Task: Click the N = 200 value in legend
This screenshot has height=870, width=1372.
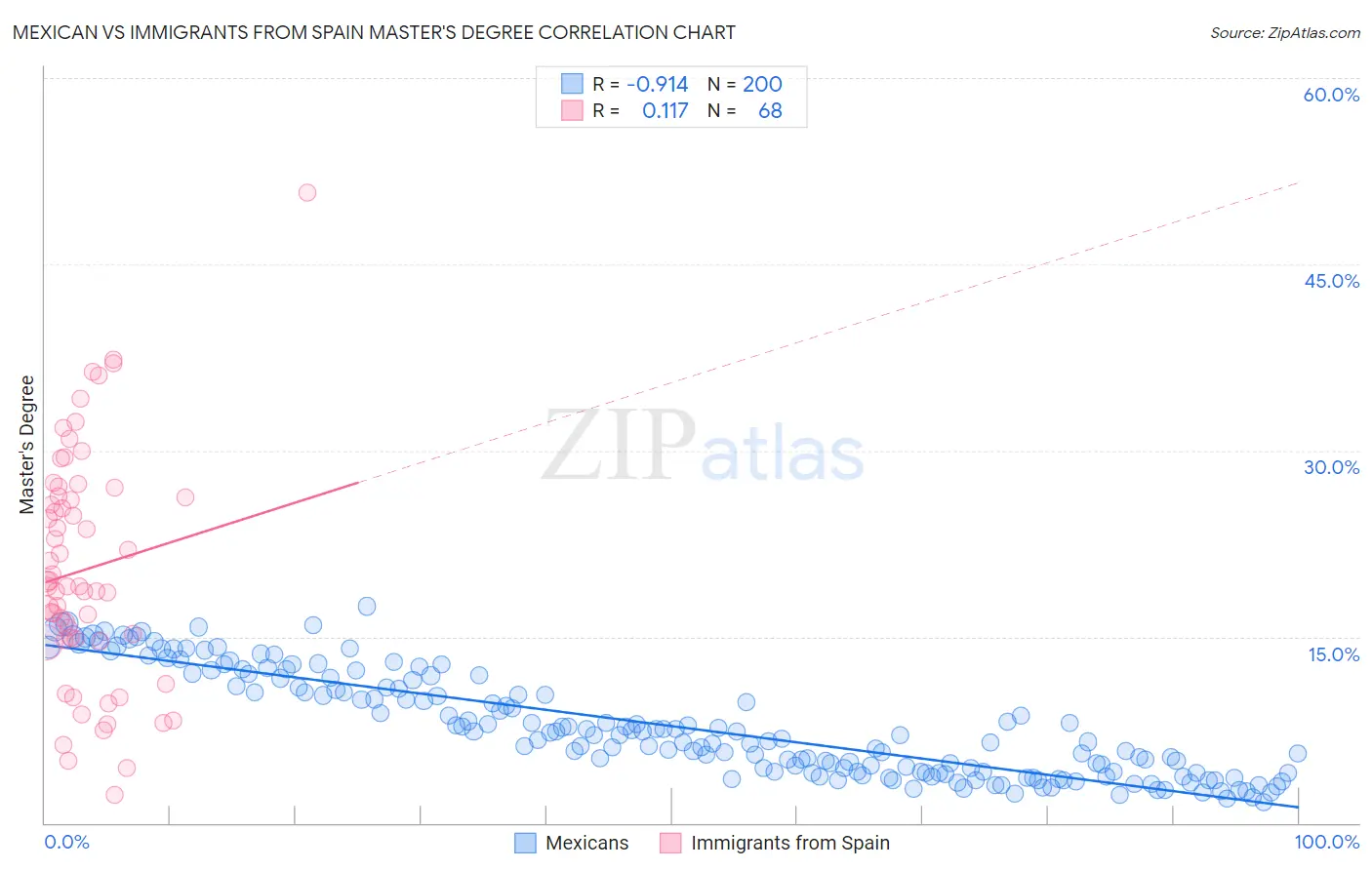Action: point(746,84)
